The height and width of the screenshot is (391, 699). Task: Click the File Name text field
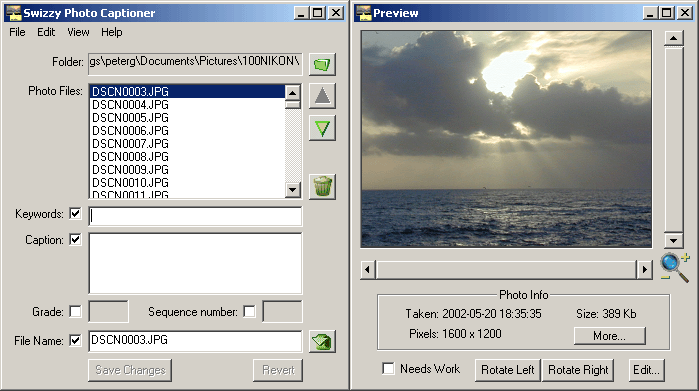(x=195, y=341)
